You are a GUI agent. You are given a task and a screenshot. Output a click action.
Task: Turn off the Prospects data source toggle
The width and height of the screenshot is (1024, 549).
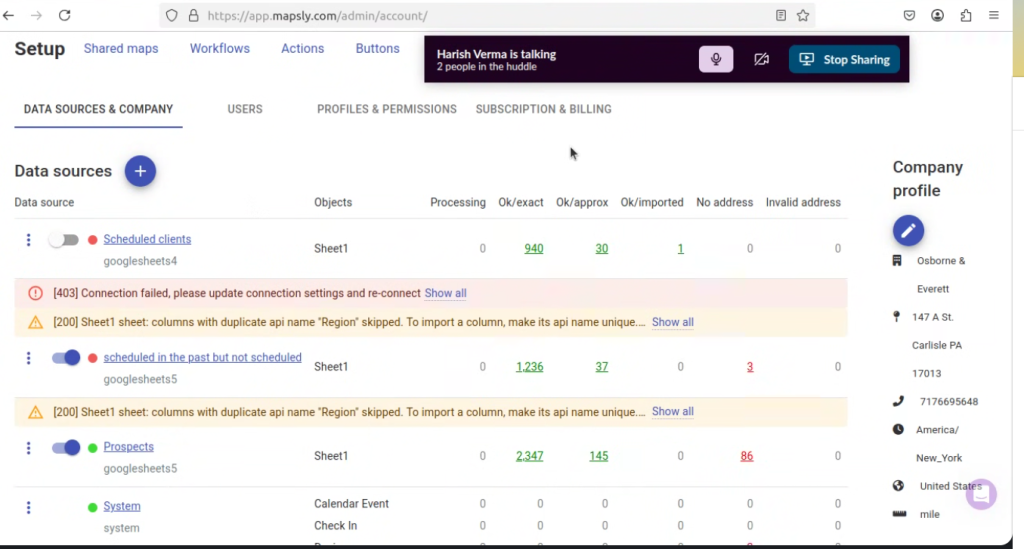click(66, 448)
